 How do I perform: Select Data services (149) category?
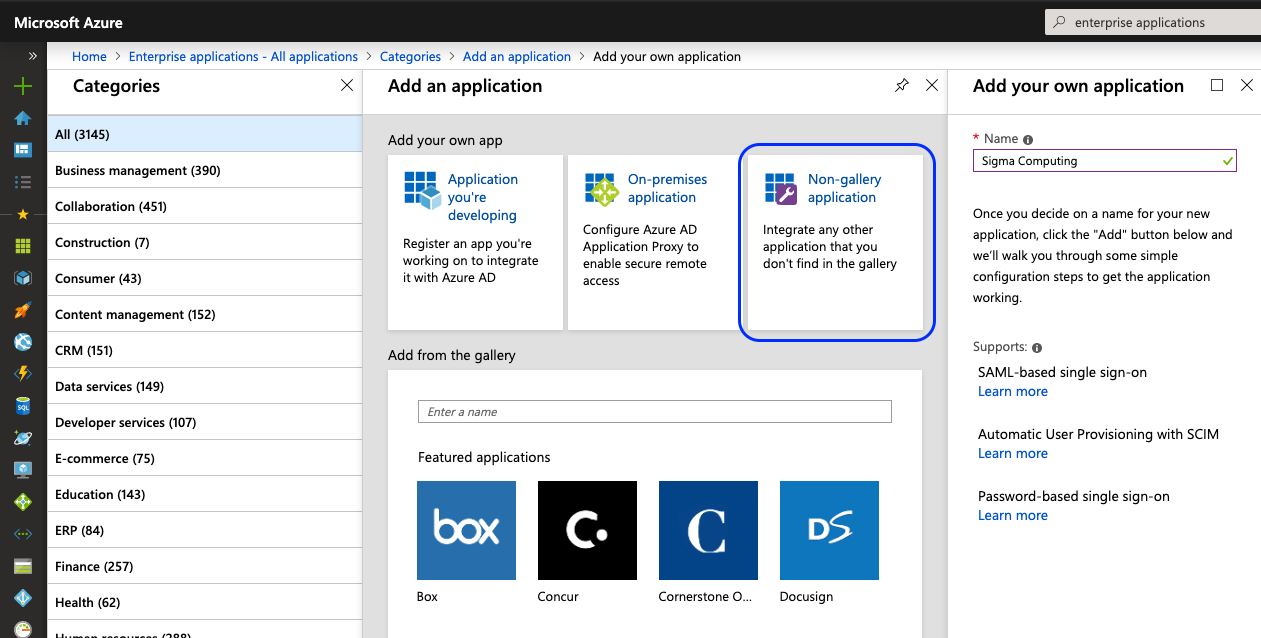point(204,386)
